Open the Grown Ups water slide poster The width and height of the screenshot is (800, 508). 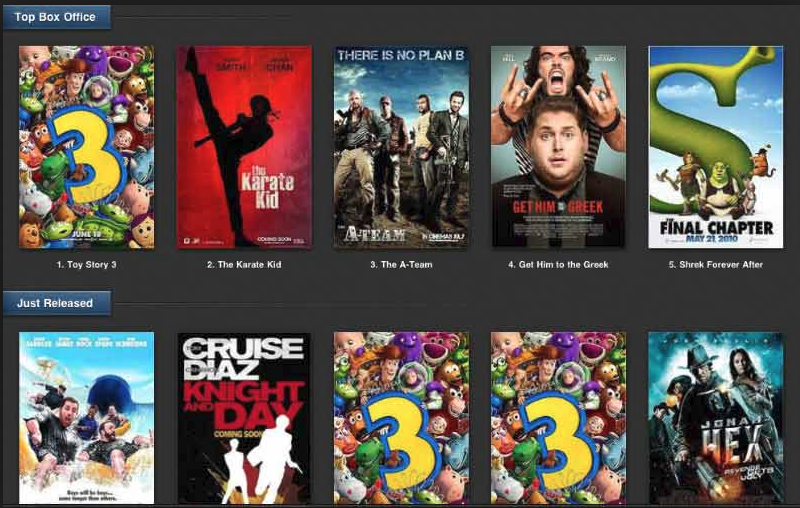click(86, 418)
